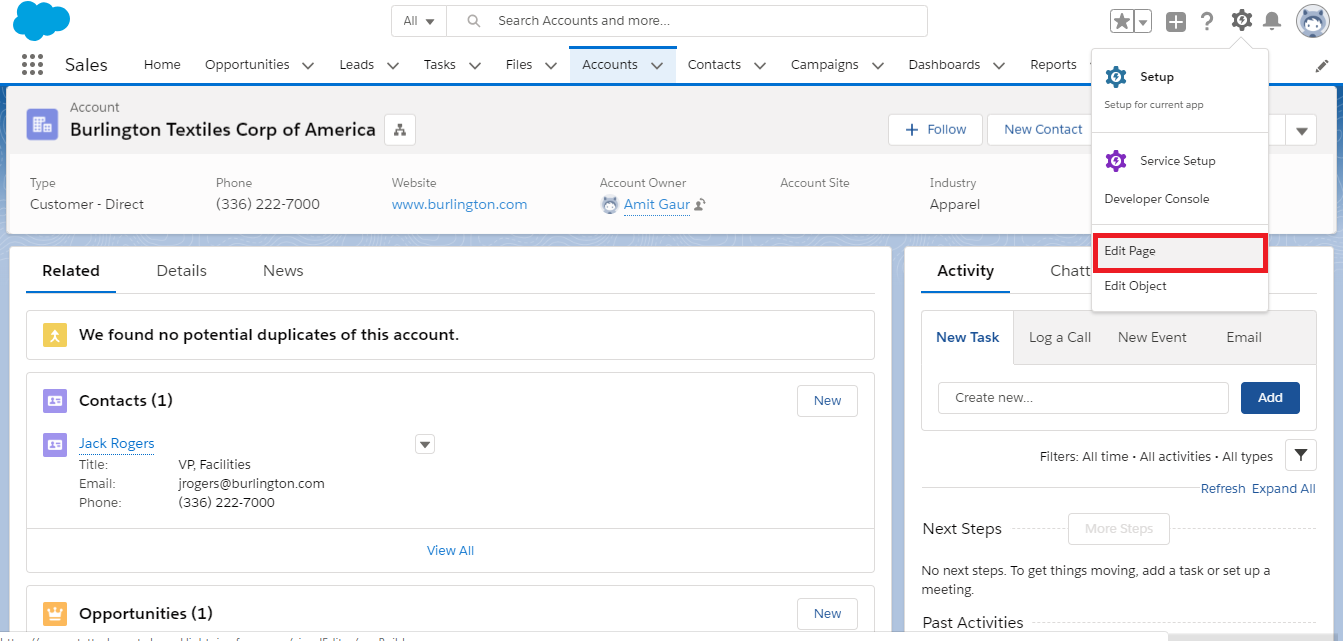Expand Jack Rogers row actions dropdown

[425, 444]
